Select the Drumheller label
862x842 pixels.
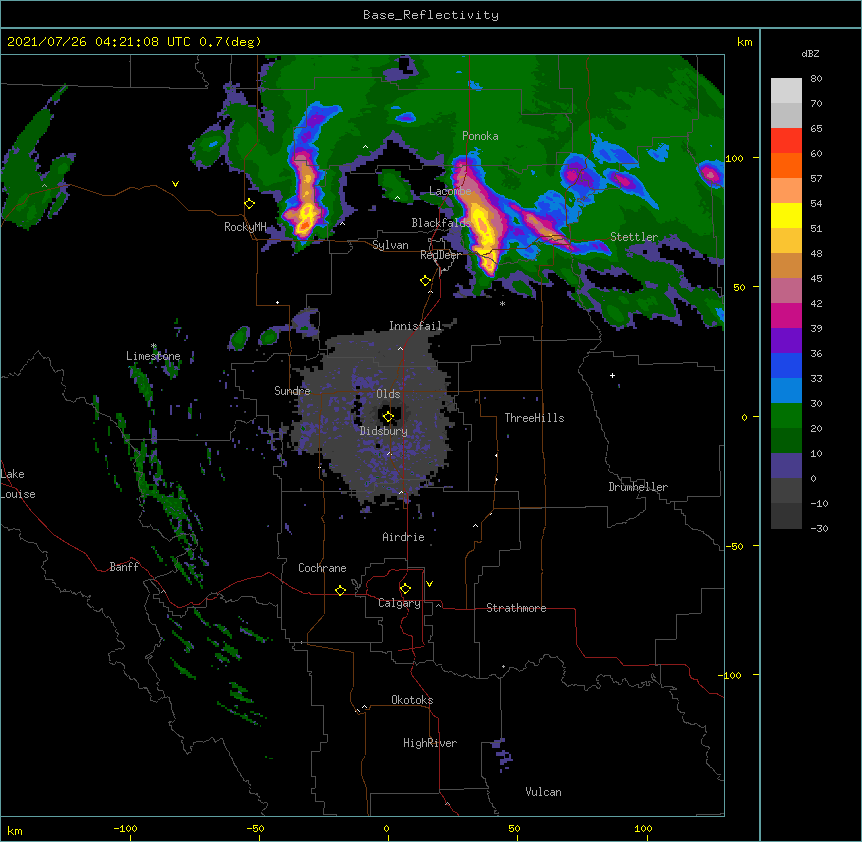click(638, 487)
